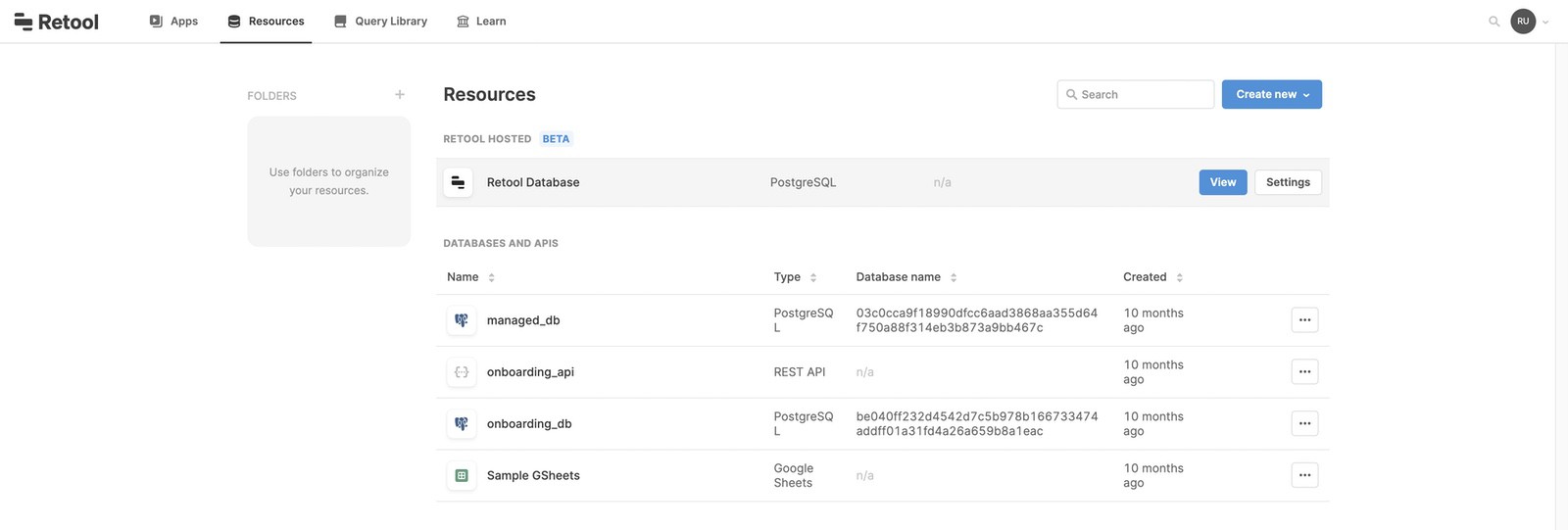
Task: Click the managed_db PostgreSQL icon
Action: click(x=462, y=320)
